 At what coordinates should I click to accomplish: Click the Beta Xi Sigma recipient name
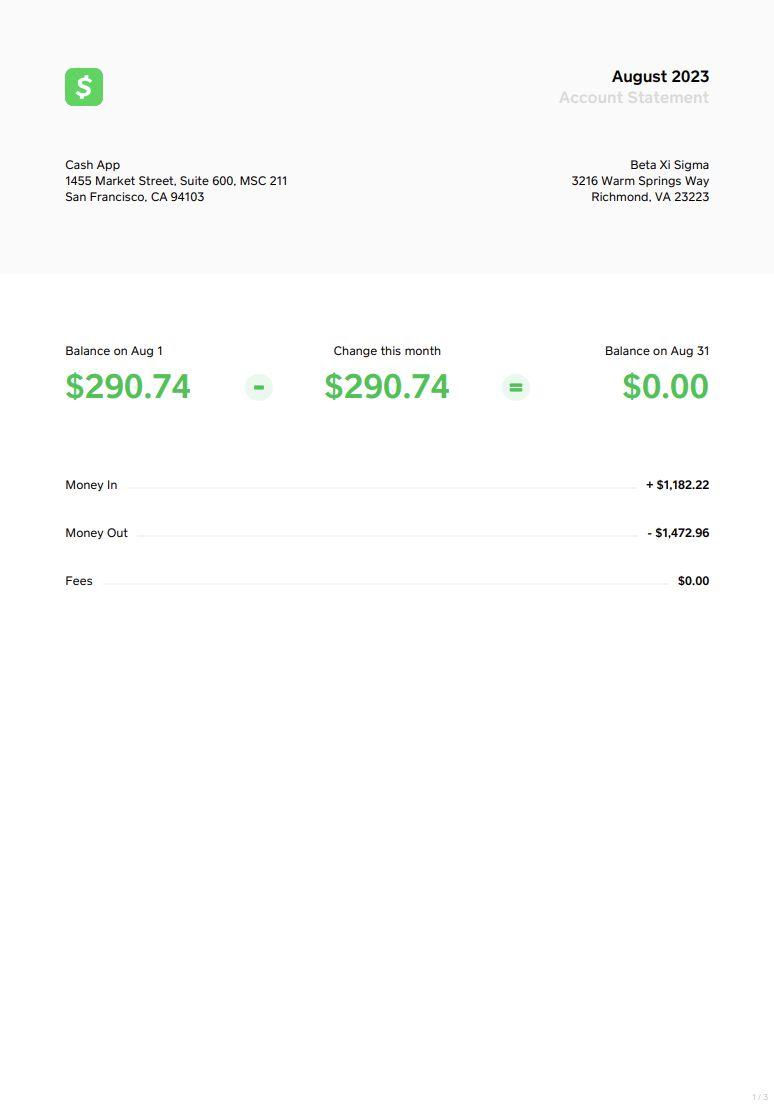click(x=669, y=165)
